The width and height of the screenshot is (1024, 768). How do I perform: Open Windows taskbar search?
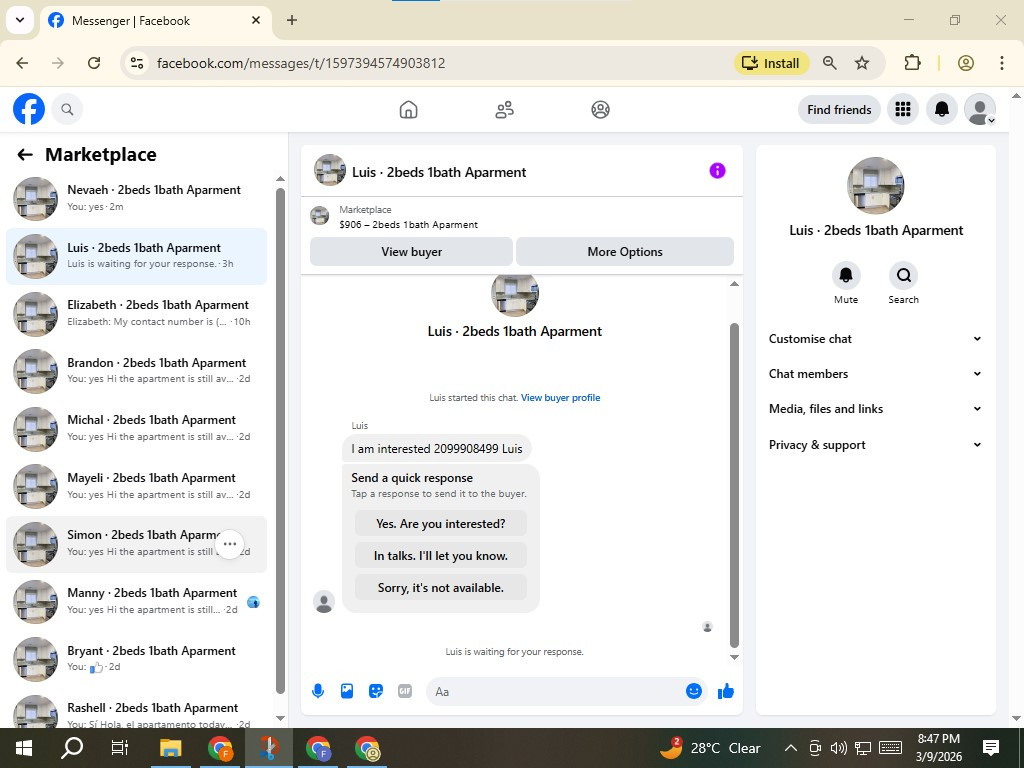coord(72,748)
